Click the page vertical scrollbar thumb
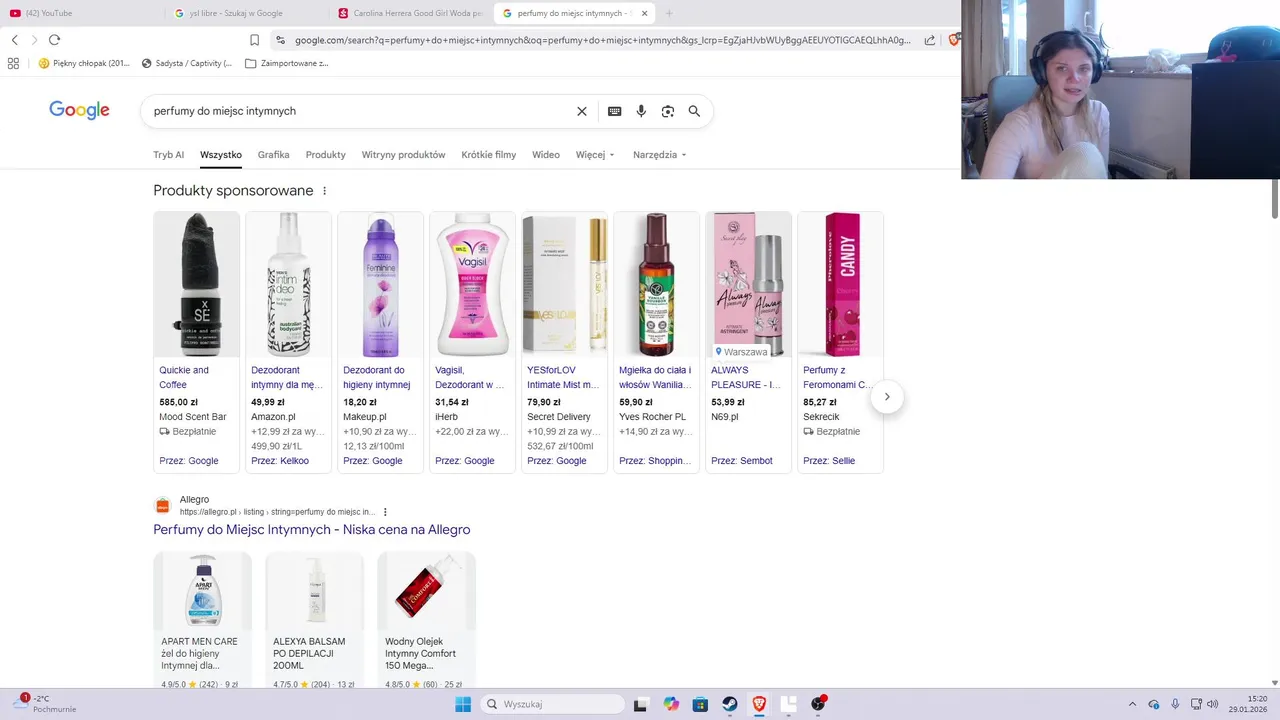The width and height of the screenshot is (1280, 720). [x=1275, y=198]
